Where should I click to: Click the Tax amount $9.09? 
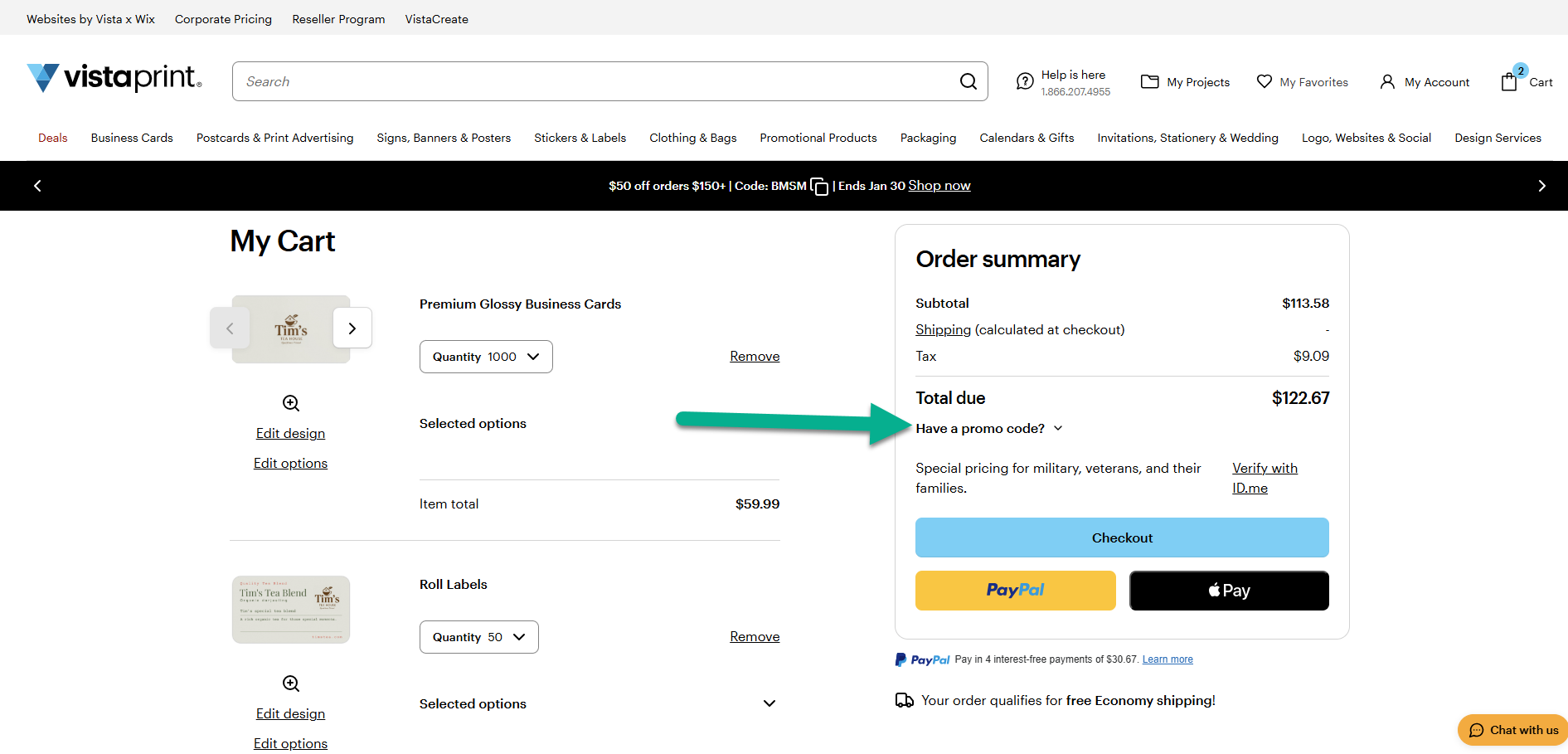pos(1311,357)
